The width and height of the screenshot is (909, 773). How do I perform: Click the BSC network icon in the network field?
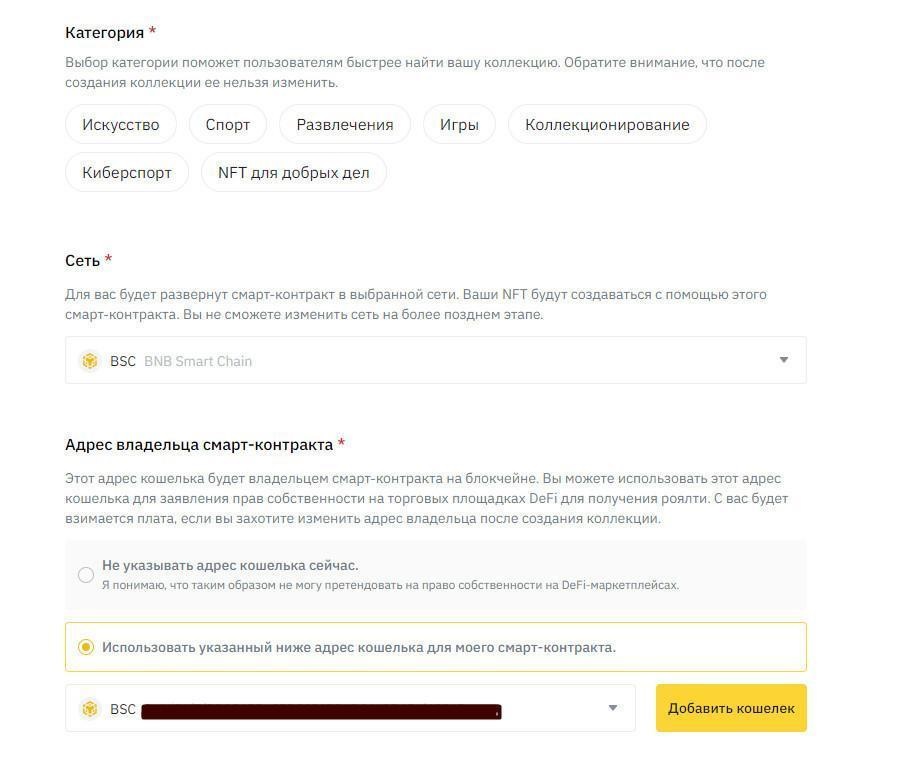(x=90, y=360)
